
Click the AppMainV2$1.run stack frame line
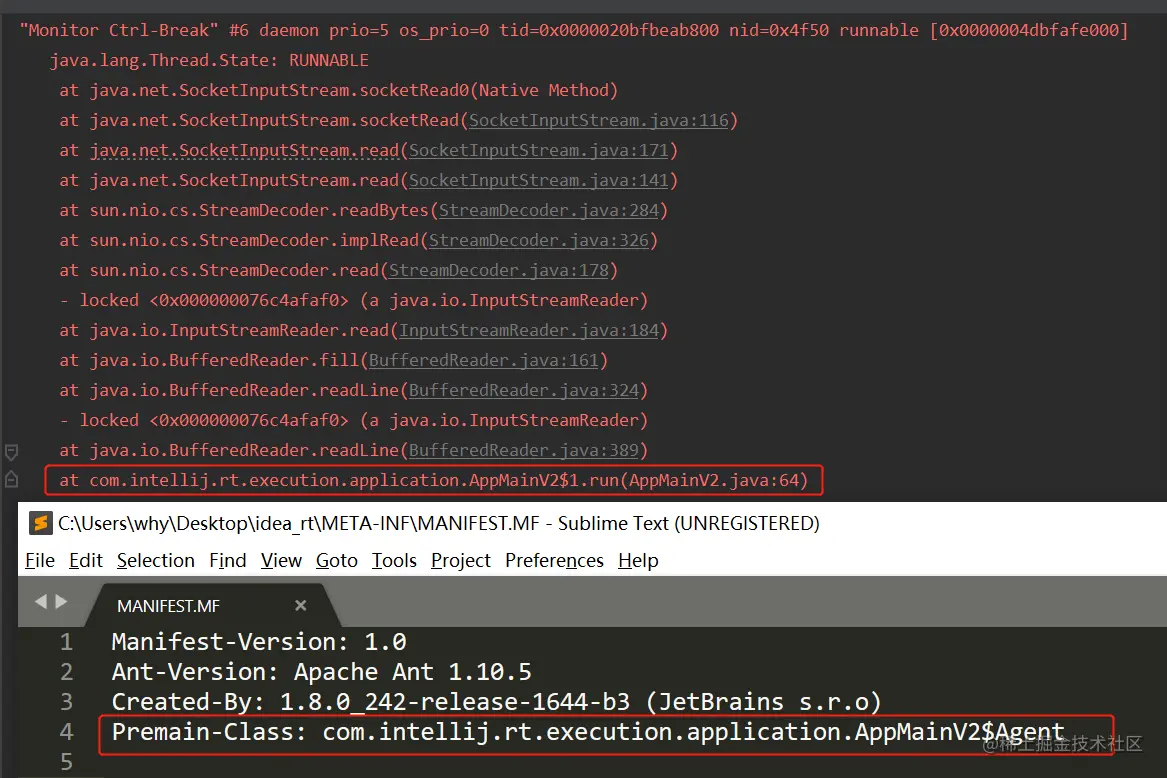tap(434, 480)
